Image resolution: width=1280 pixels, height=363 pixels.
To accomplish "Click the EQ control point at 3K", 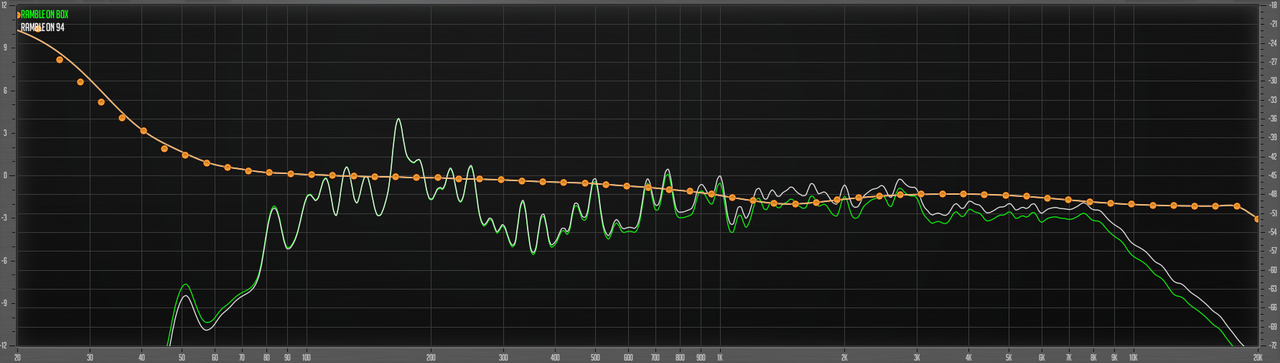I will coord(919,194).
